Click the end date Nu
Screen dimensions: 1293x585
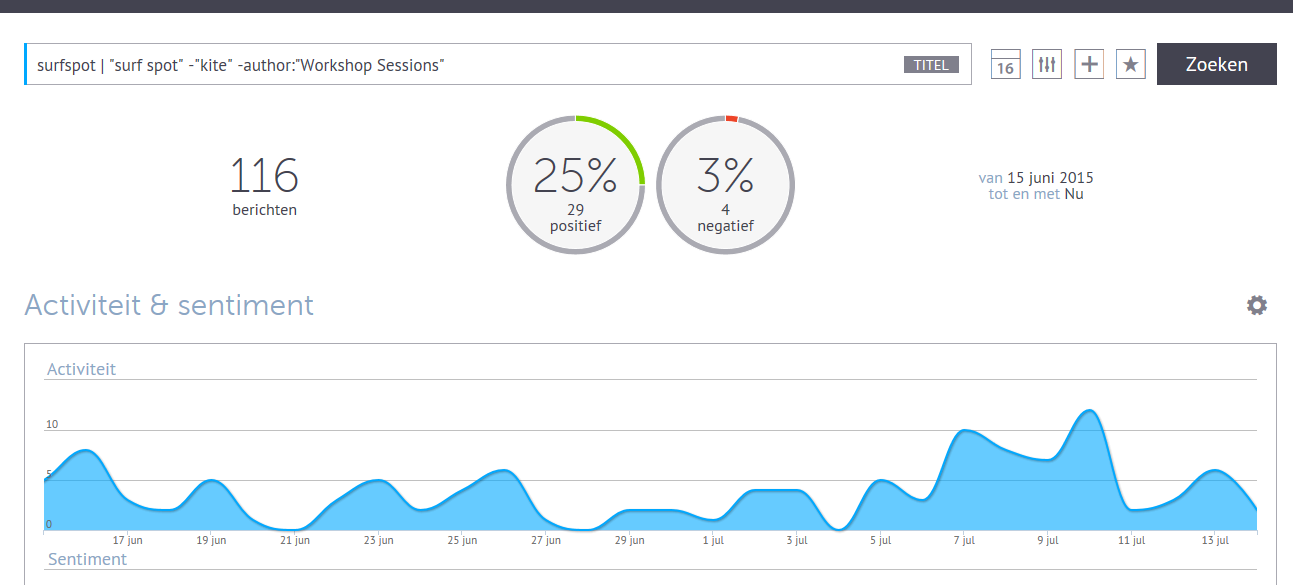(1074, 194)
